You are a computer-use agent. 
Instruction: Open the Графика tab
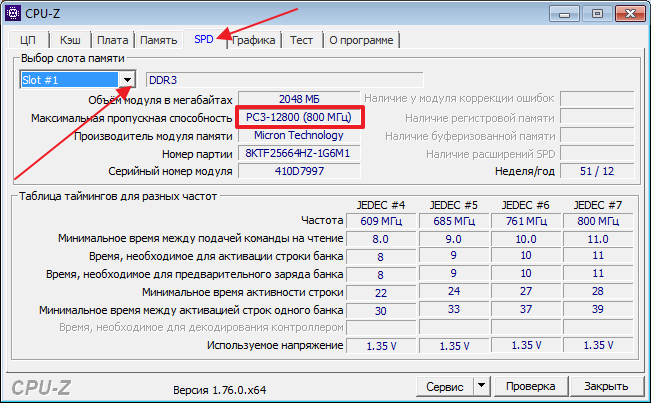254,40
